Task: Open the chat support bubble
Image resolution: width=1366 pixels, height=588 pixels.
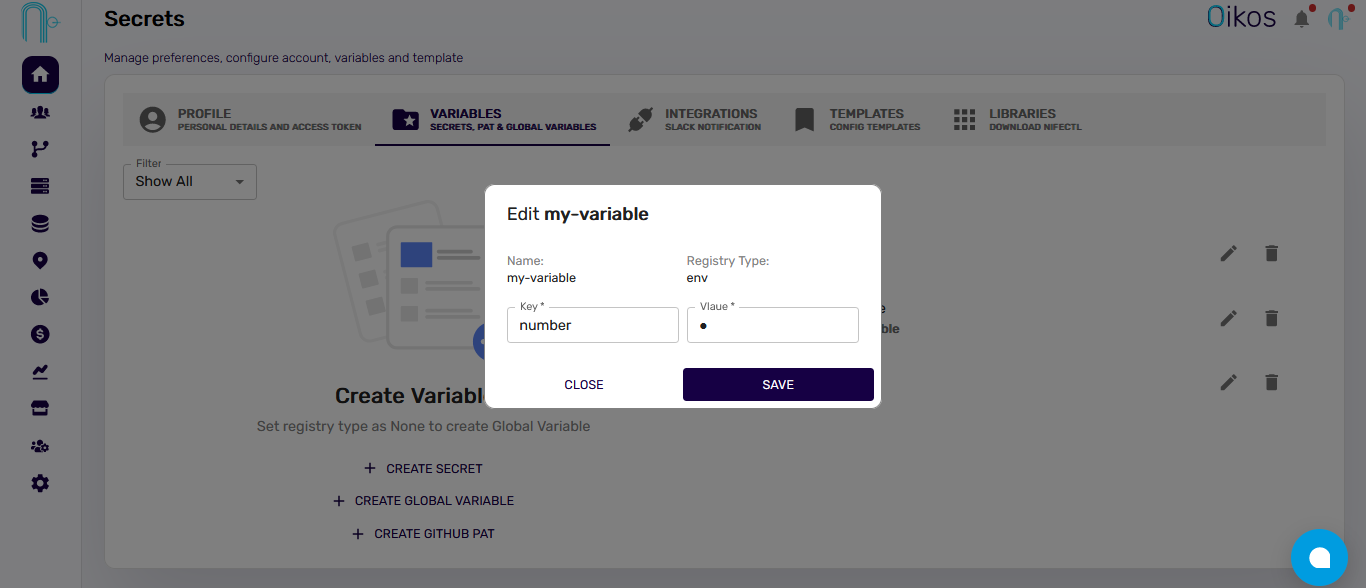Action: (1319, 557)
